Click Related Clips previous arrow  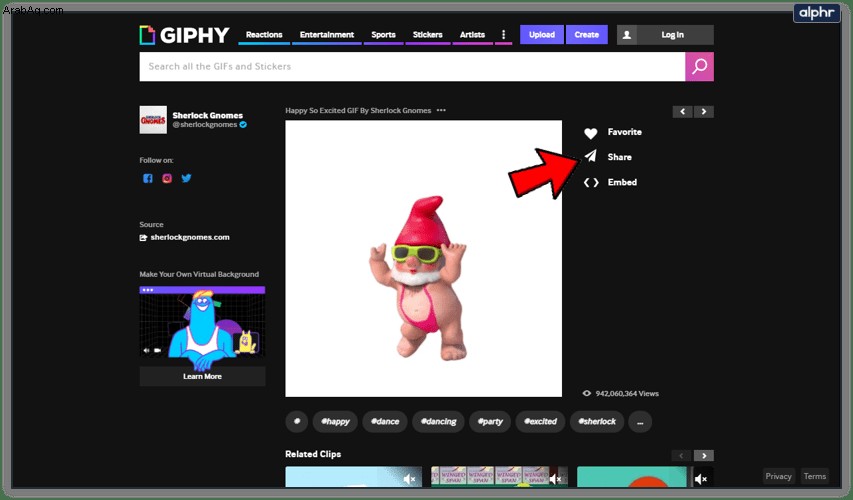[681, 455]
